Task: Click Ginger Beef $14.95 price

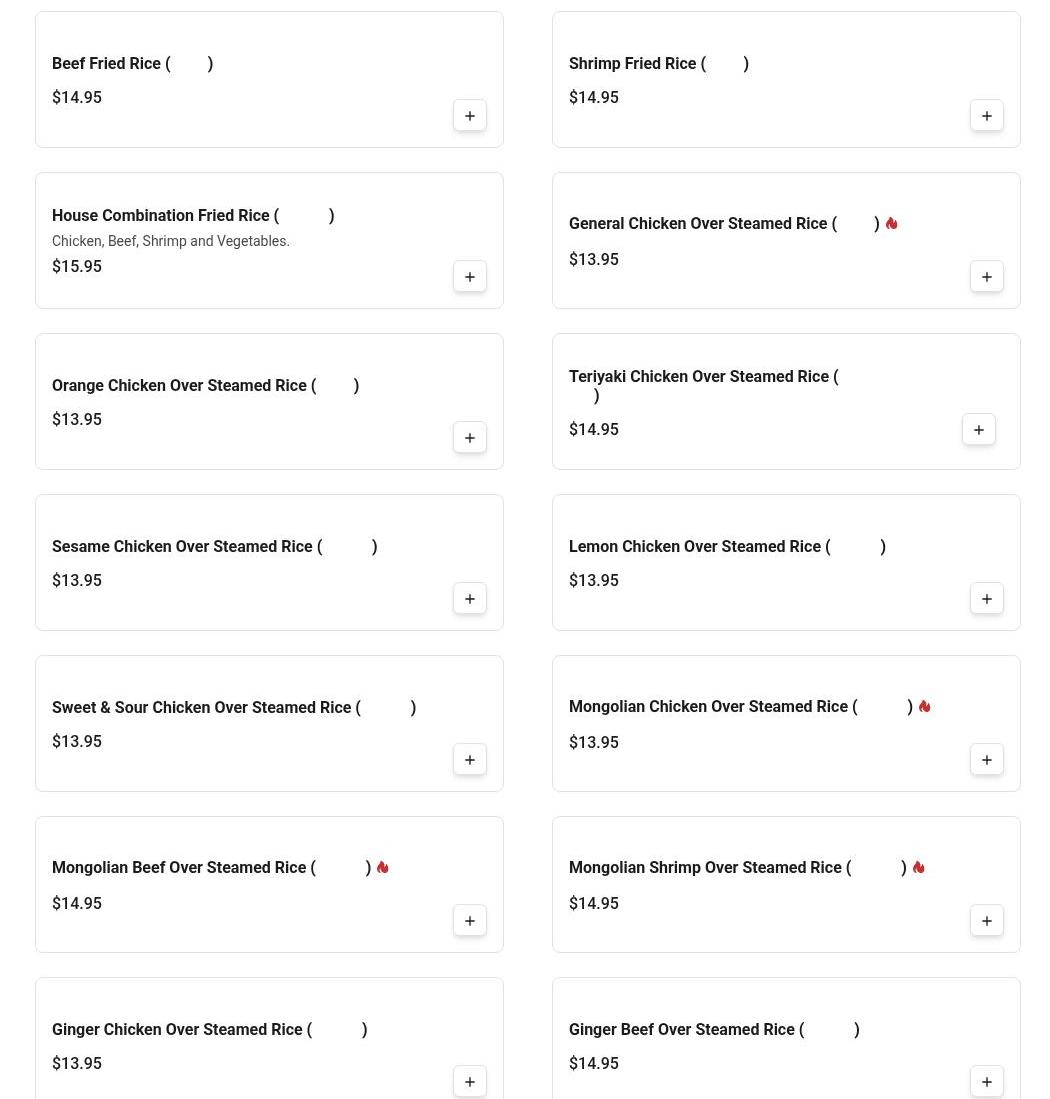Action: point(594,1064)
